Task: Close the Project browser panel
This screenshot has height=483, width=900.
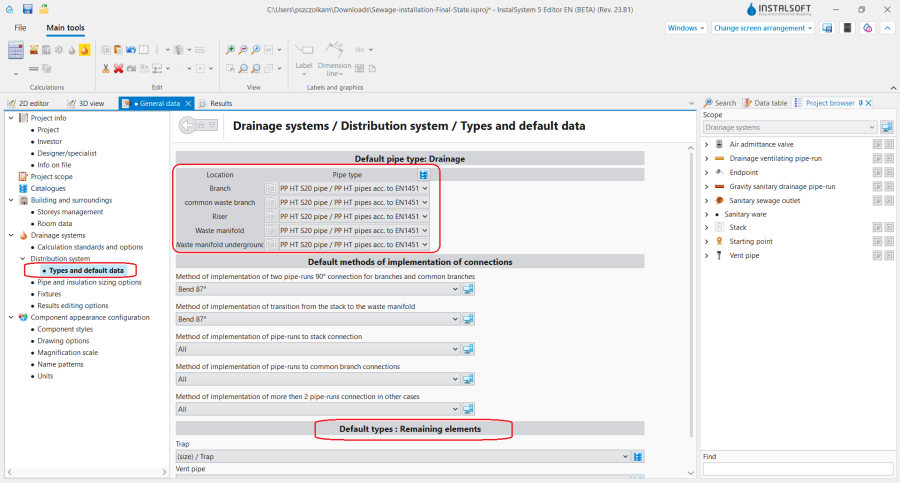Action: click(x=868, y=103)
